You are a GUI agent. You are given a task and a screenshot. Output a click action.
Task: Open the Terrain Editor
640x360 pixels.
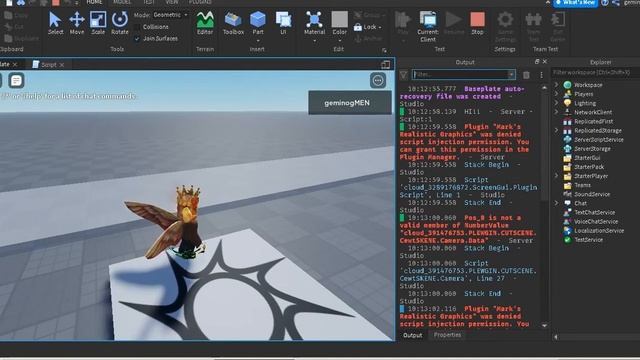point(205,23)
